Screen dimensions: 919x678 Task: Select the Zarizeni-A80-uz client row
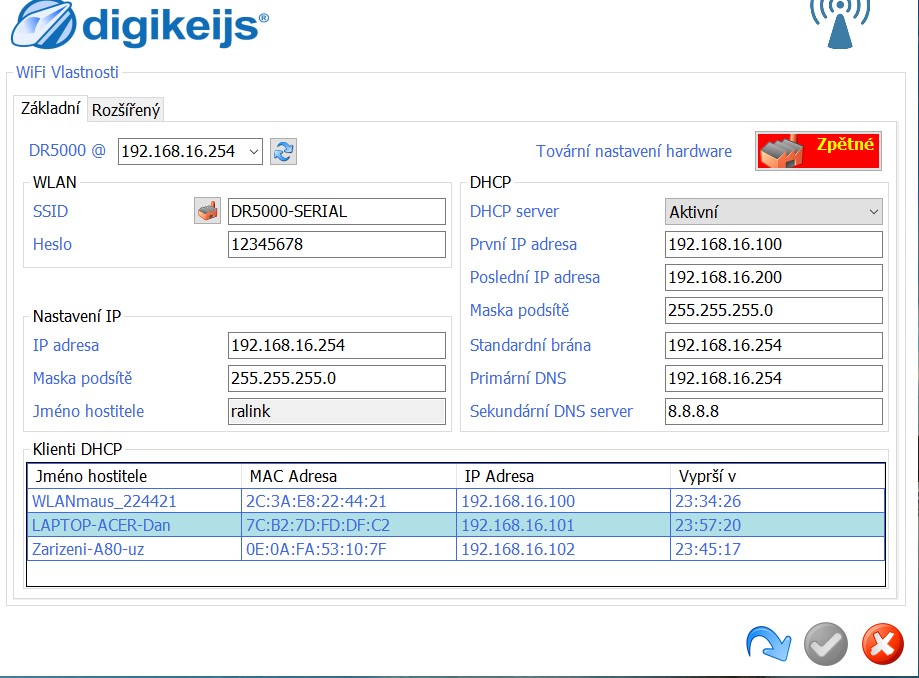[x=134, y=549]
